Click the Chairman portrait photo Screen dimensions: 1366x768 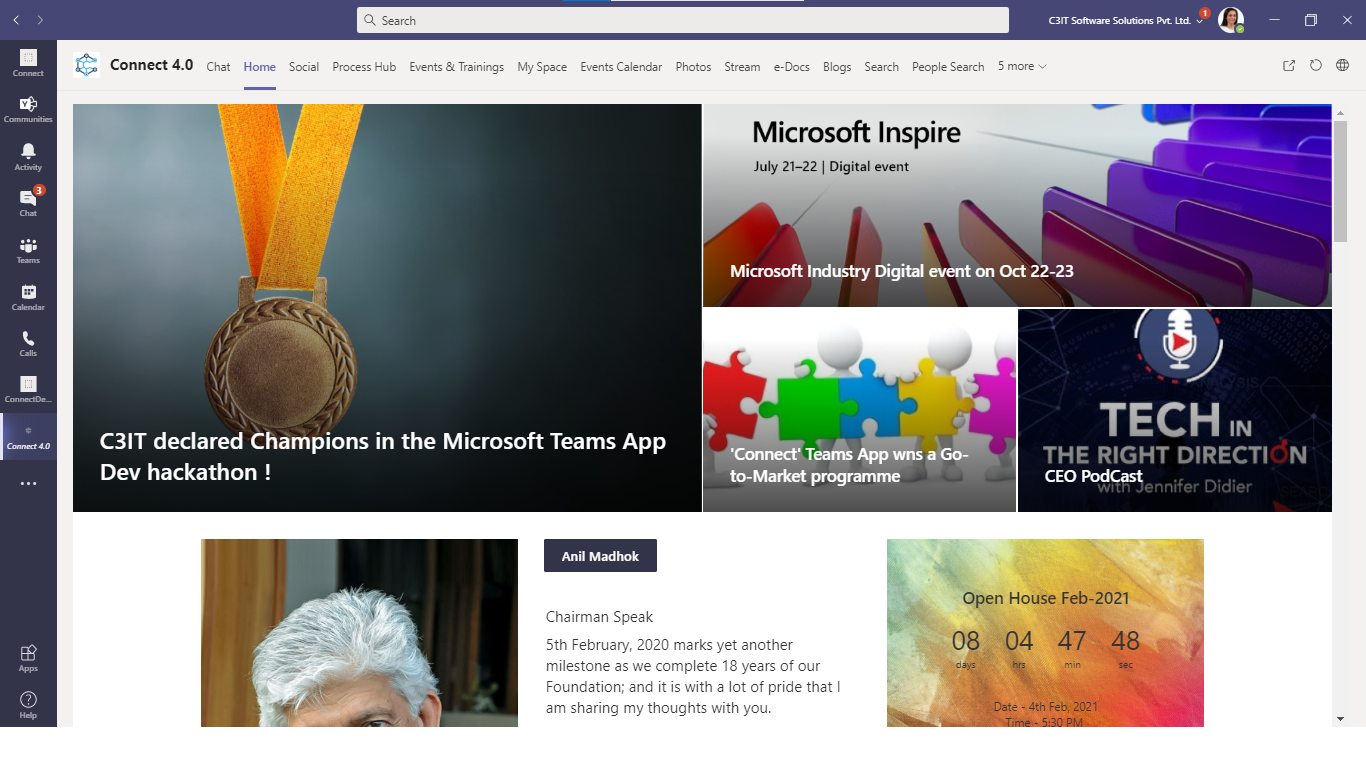click(359, 633)
